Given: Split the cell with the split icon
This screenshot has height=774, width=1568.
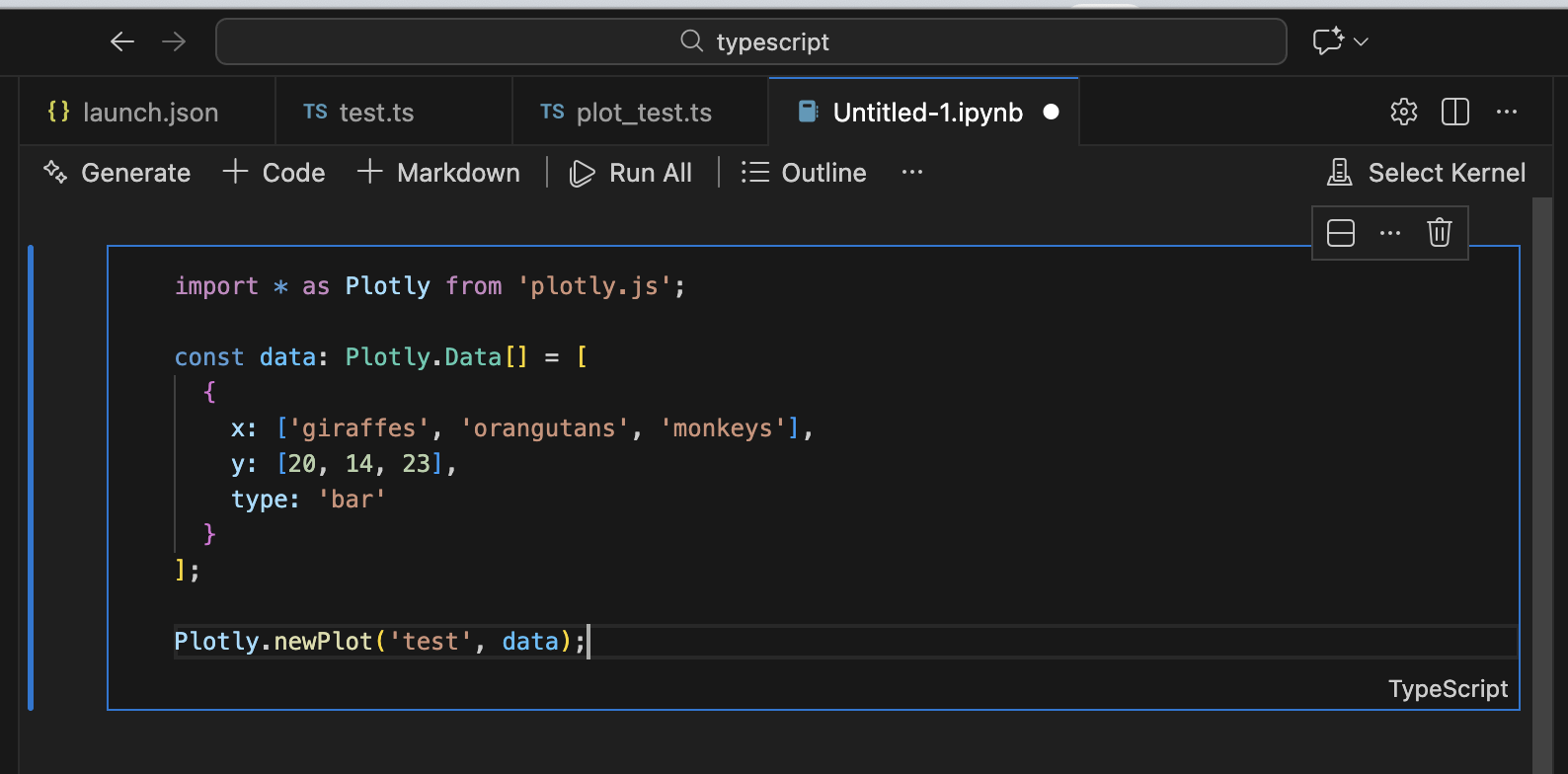Looking at the screenshot, I should 1341,233.
